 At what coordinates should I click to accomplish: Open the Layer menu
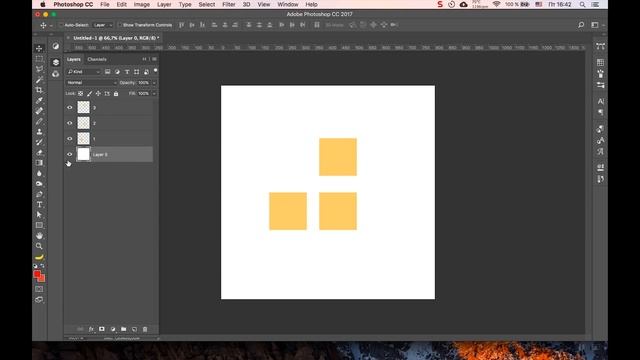pyautogui.click(x=164, y=4)
